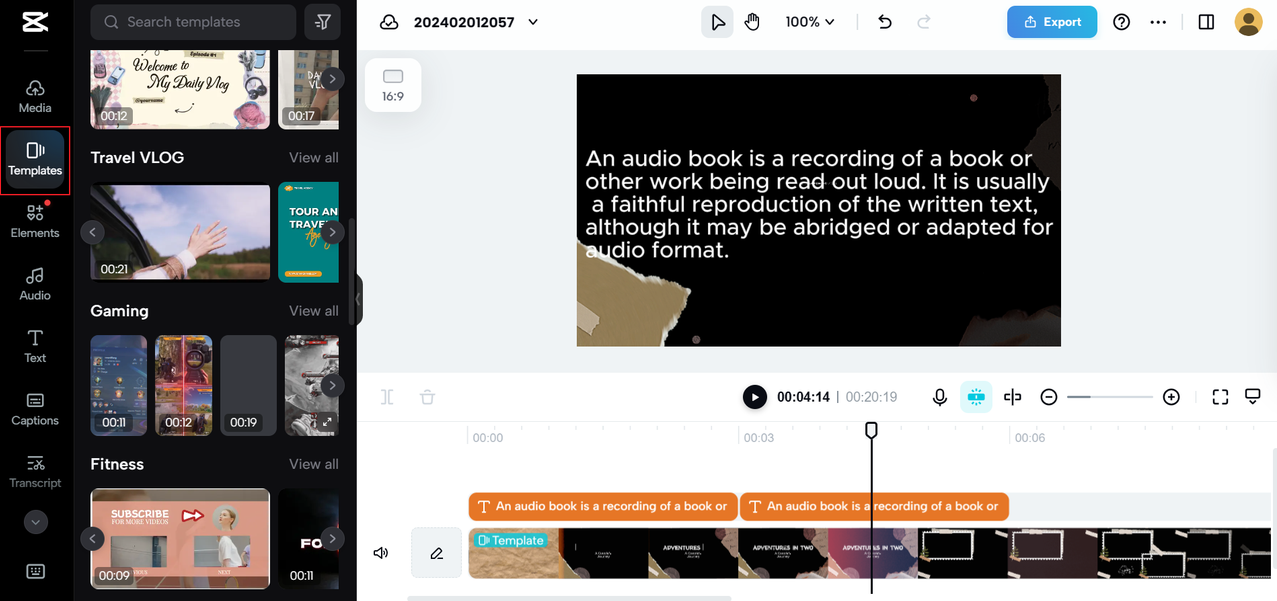The width and height of the screenshot is (1277, 601).
Task: Click View all for Gaming
Action: (x=314, y=311)
